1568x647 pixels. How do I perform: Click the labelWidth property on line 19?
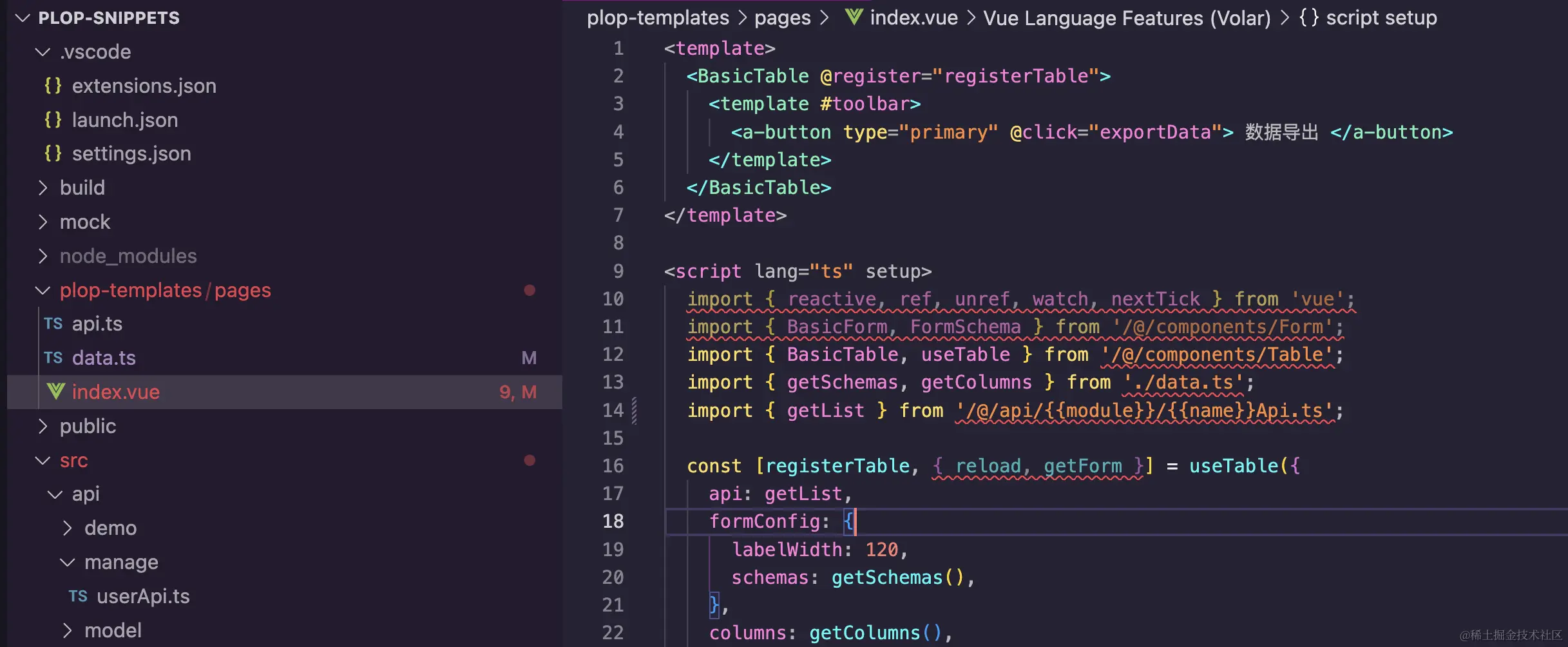(787, 550)
